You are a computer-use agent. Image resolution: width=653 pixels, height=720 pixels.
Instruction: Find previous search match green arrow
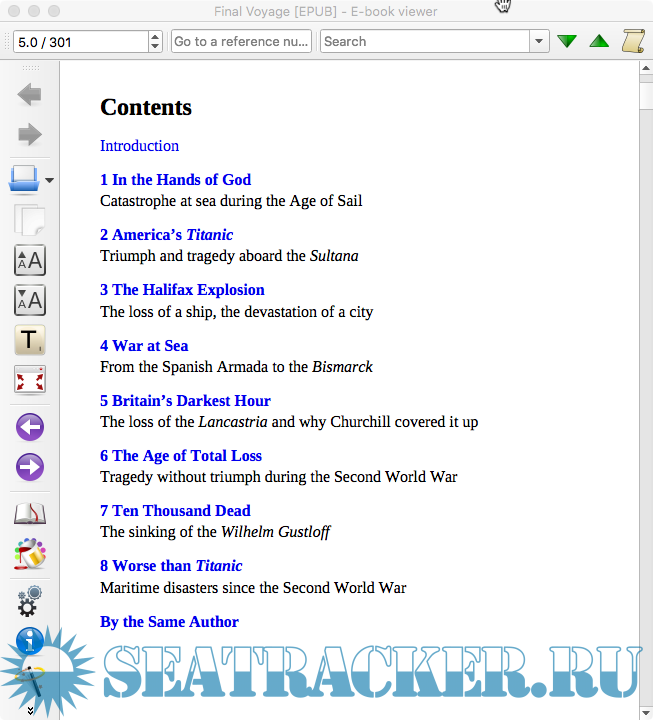point(599,41)
